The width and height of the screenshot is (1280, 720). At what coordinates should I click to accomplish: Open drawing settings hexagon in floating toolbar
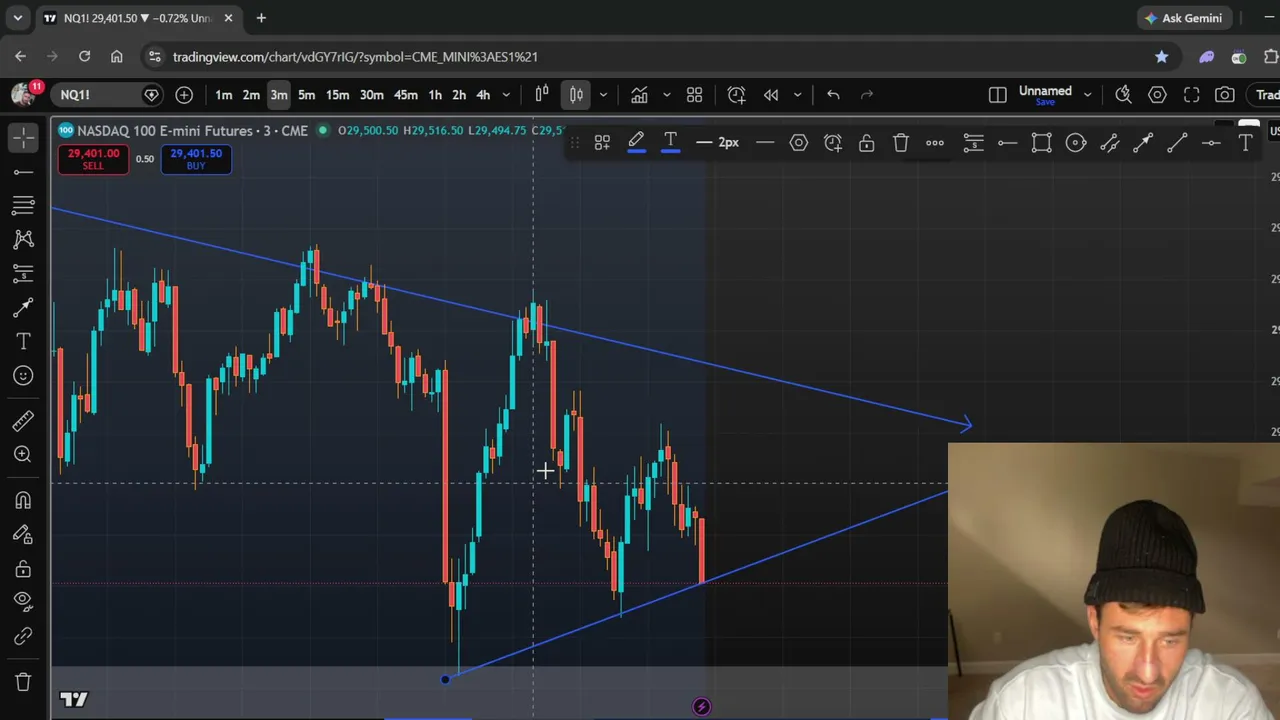point(799,143)
